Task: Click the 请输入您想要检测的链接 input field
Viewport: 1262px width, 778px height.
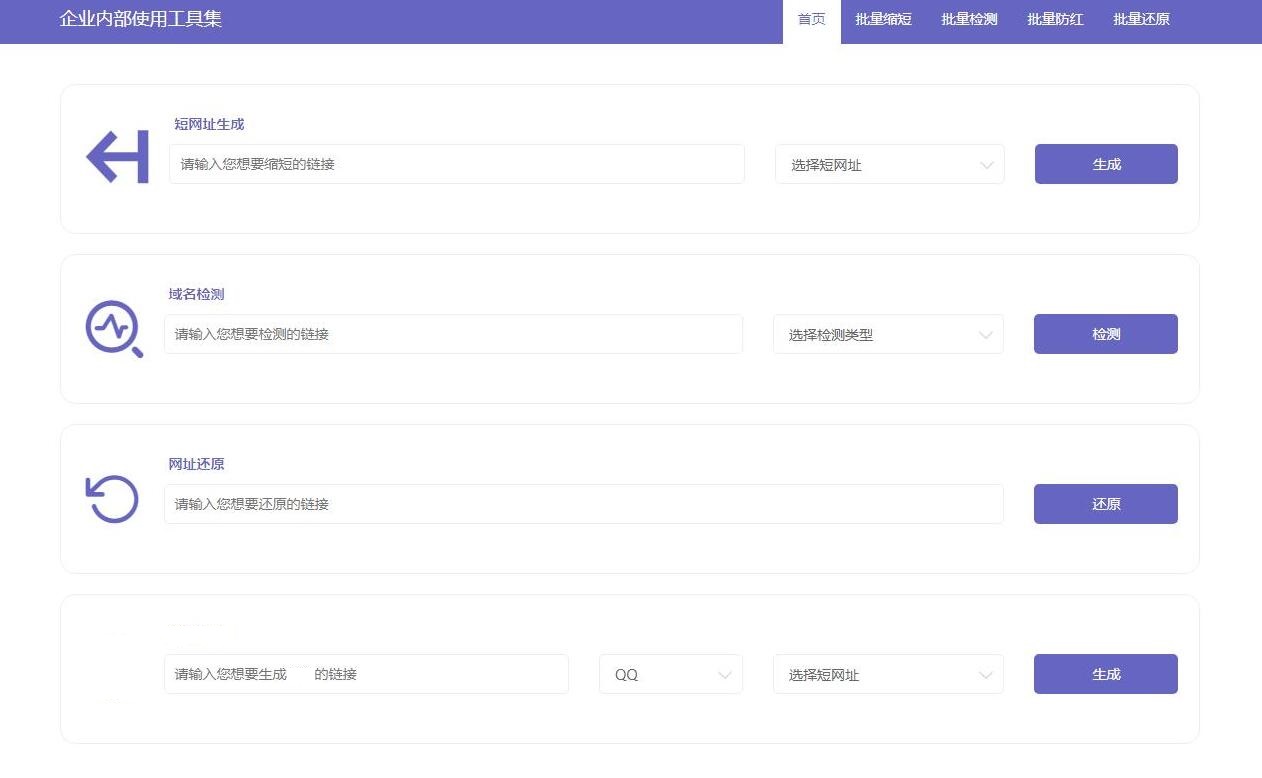Action: [453, 334]
